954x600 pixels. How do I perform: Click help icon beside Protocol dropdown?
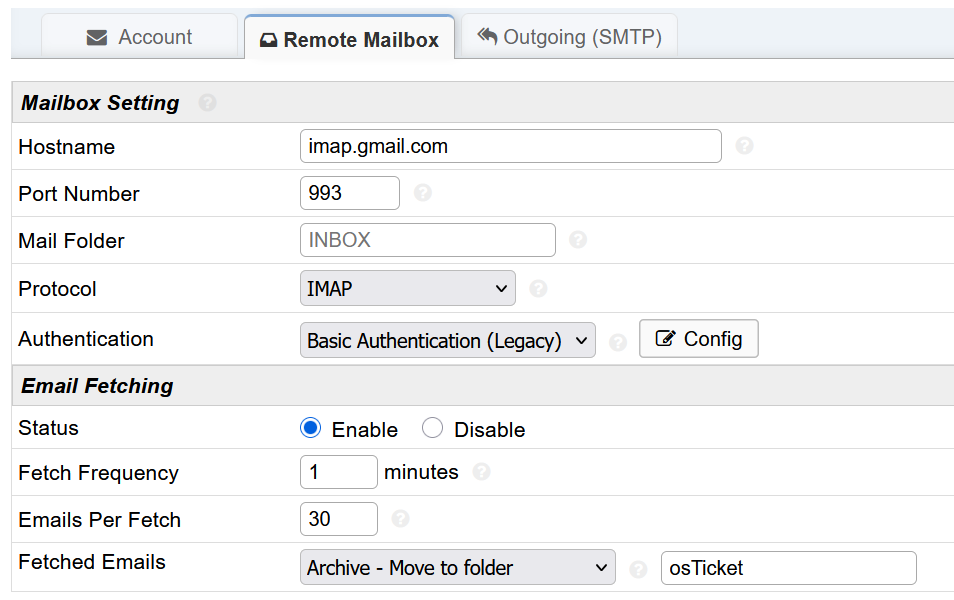point(538,288)
